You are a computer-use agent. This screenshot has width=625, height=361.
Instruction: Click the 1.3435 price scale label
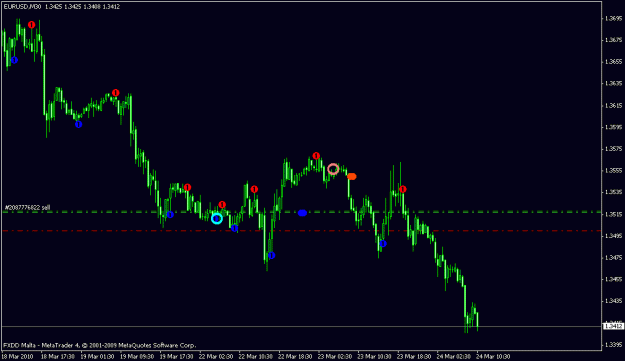[613, 301]
